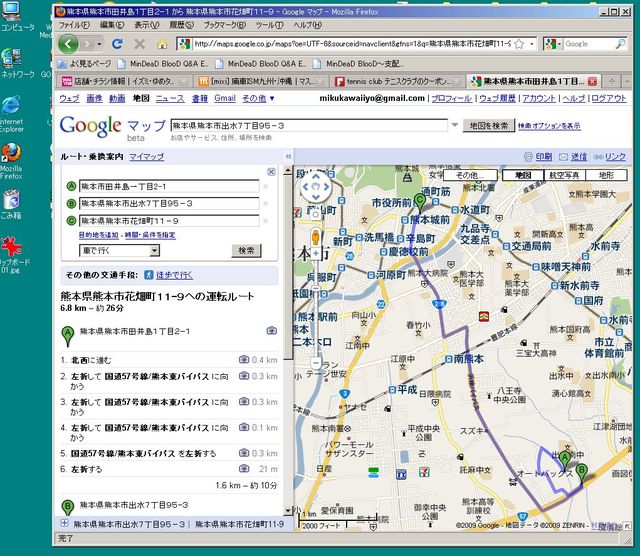The width and height of the screenshot is (640, 556).
Task: Click the Street View pegman icon
Action: pyautogui.click(x=314, y=238)
